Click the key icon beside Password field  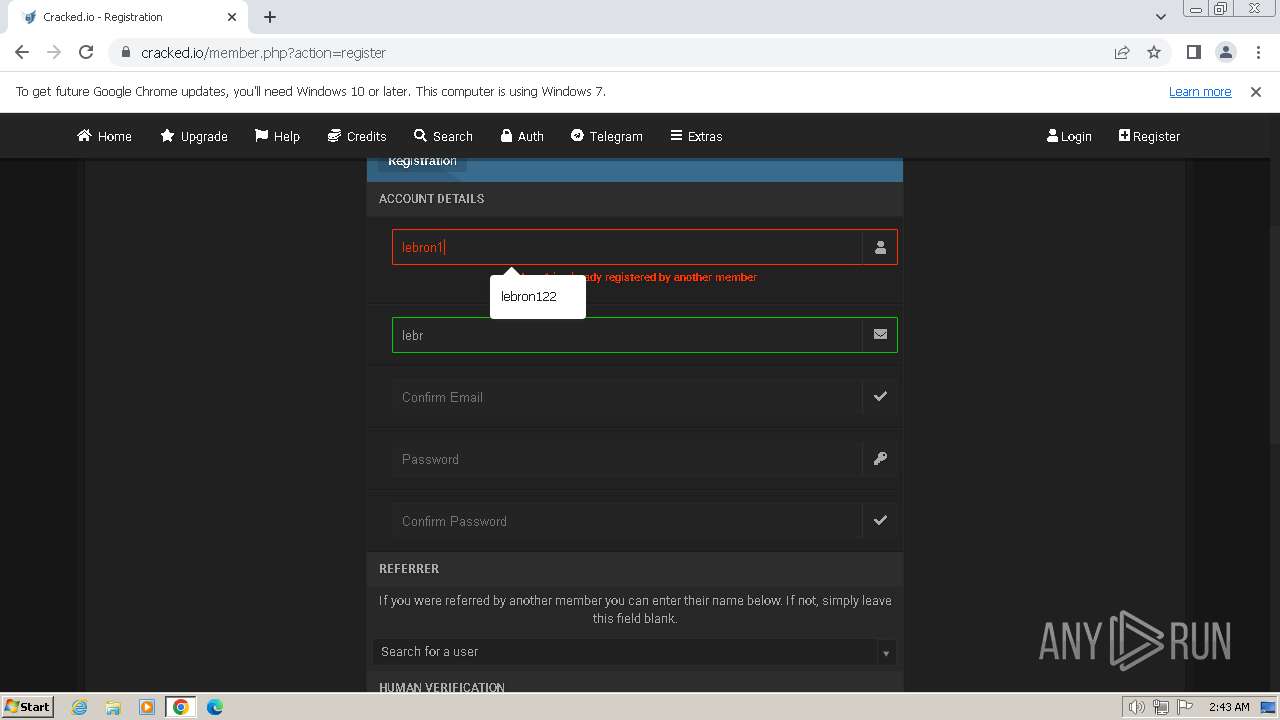coord(880,459)
